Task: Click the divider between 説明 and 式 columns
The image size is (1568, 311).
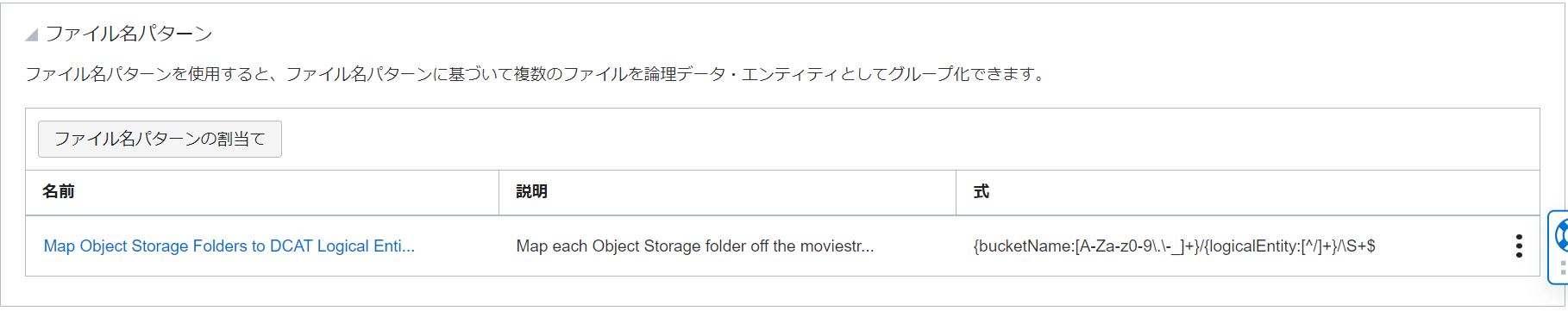Action: coord(956,191)
